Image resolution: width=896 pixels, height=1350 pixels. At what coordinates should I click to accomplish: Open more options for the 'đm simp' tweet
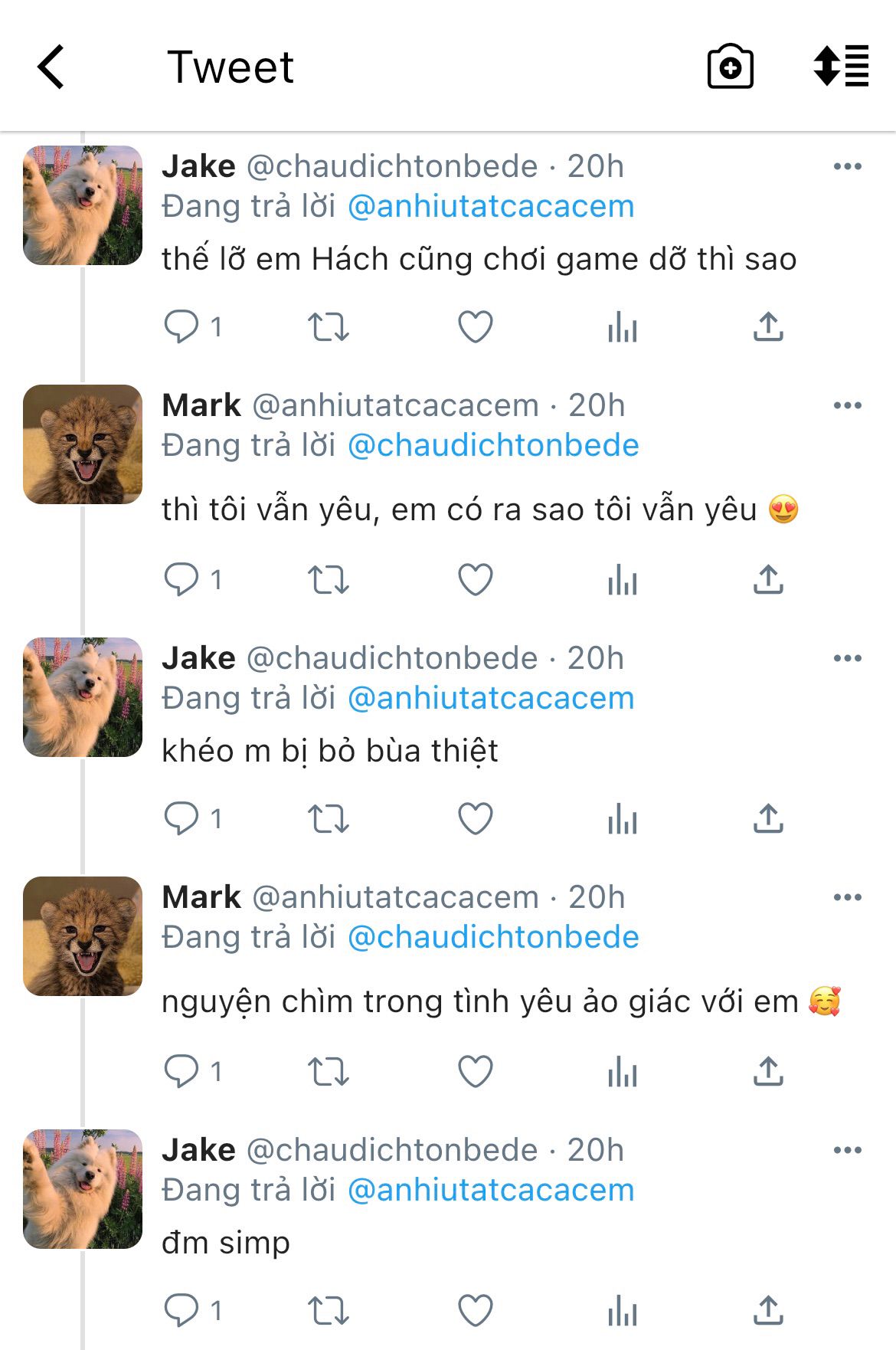click(x=848, y=1150)
